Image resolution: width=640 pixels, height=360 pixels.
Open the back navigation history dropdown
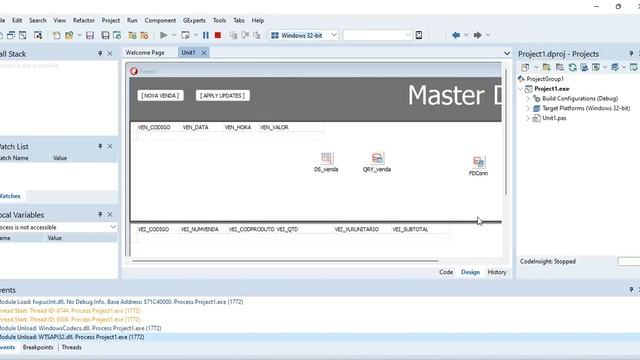coord(466,36)
